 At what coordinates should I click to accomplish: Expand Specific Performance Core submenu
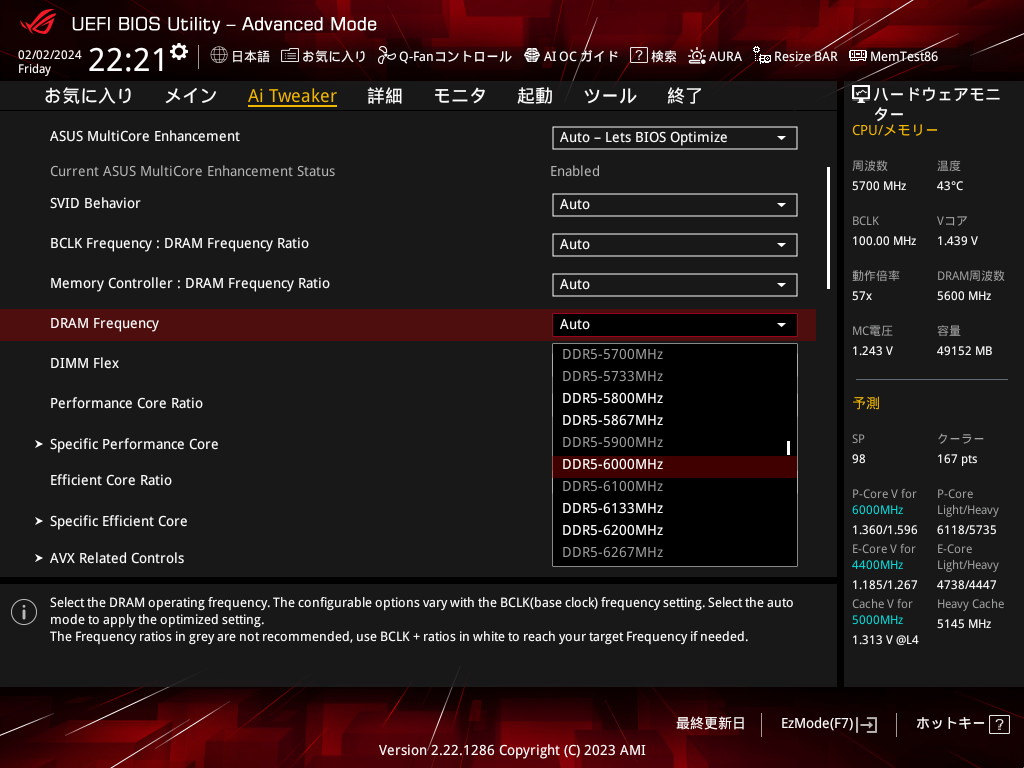click(134, 444)
